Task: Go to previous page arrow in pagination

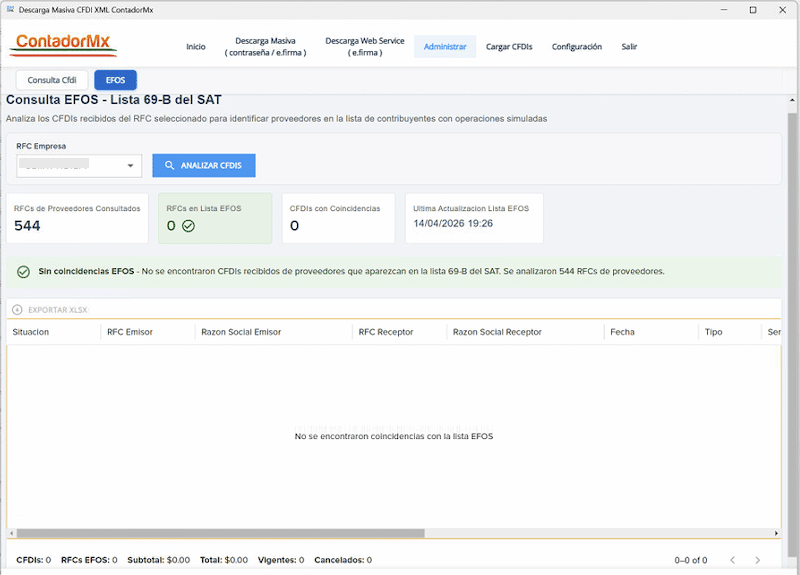Action: 731,560
